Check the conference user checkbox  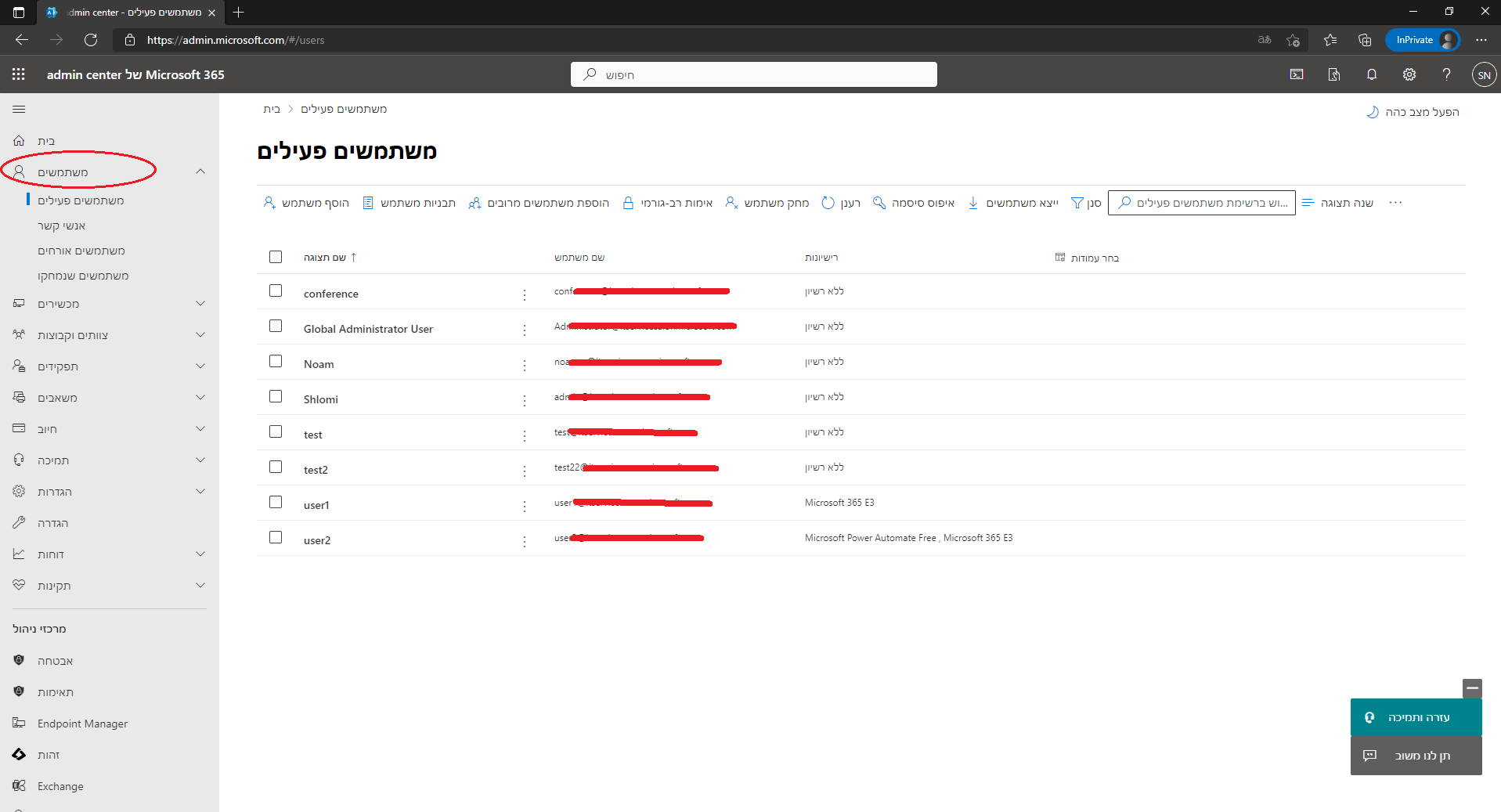[276, 291]
